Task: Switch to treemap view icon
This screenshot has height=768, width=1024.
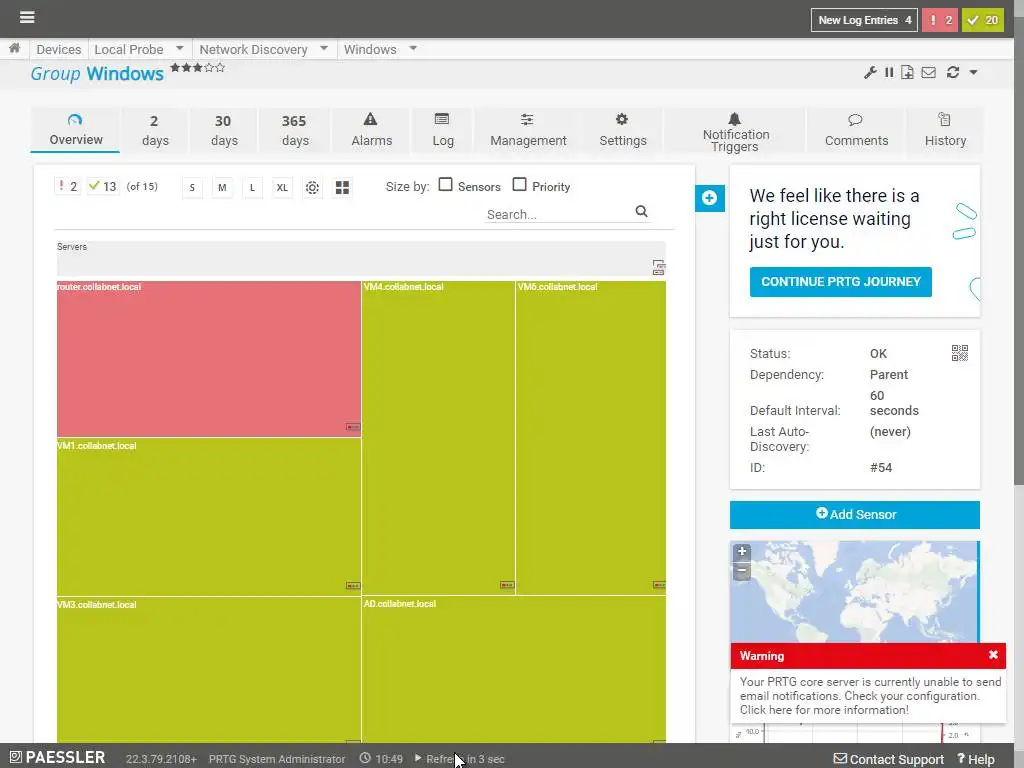Action: [x=342, y=187]
